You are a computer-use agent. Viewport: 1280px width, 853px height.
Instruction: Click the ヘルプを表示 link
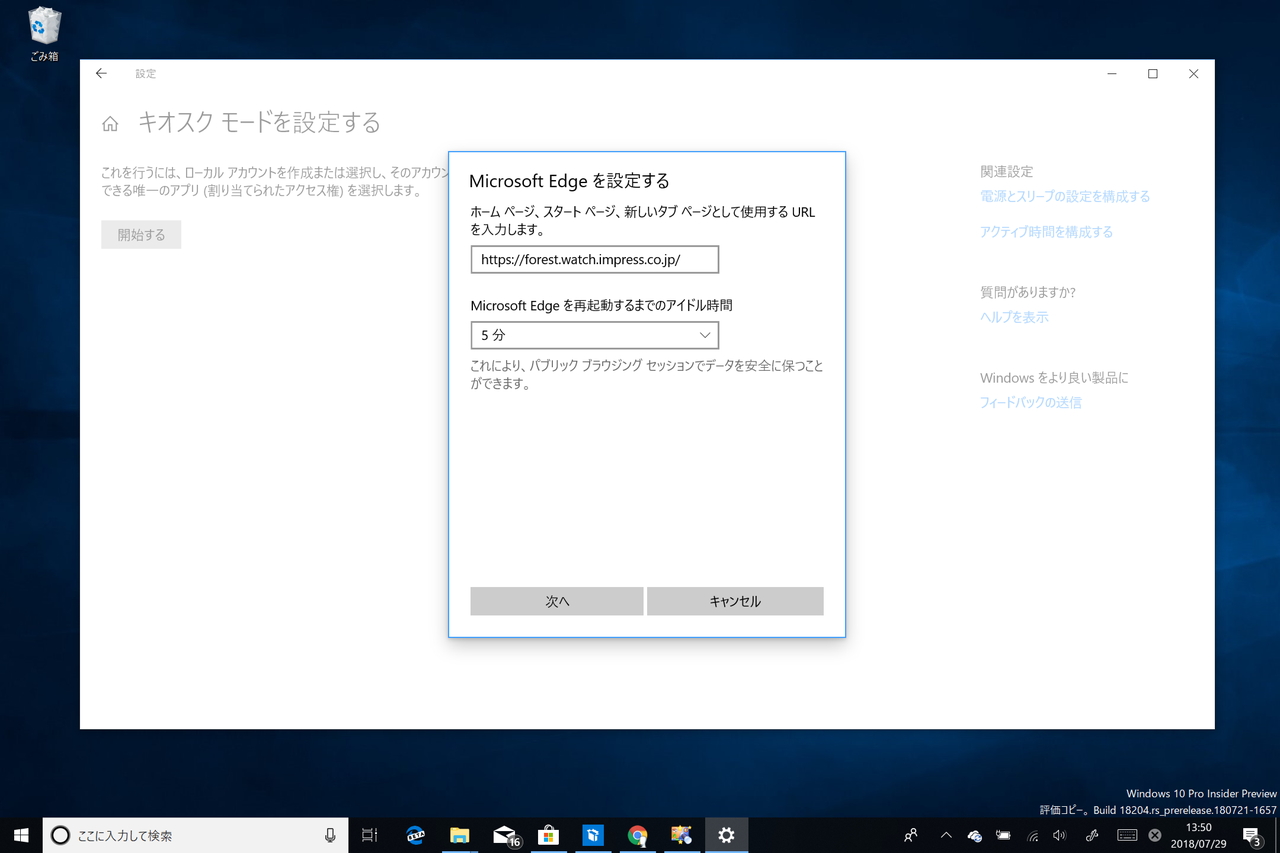click(1013, 316)
